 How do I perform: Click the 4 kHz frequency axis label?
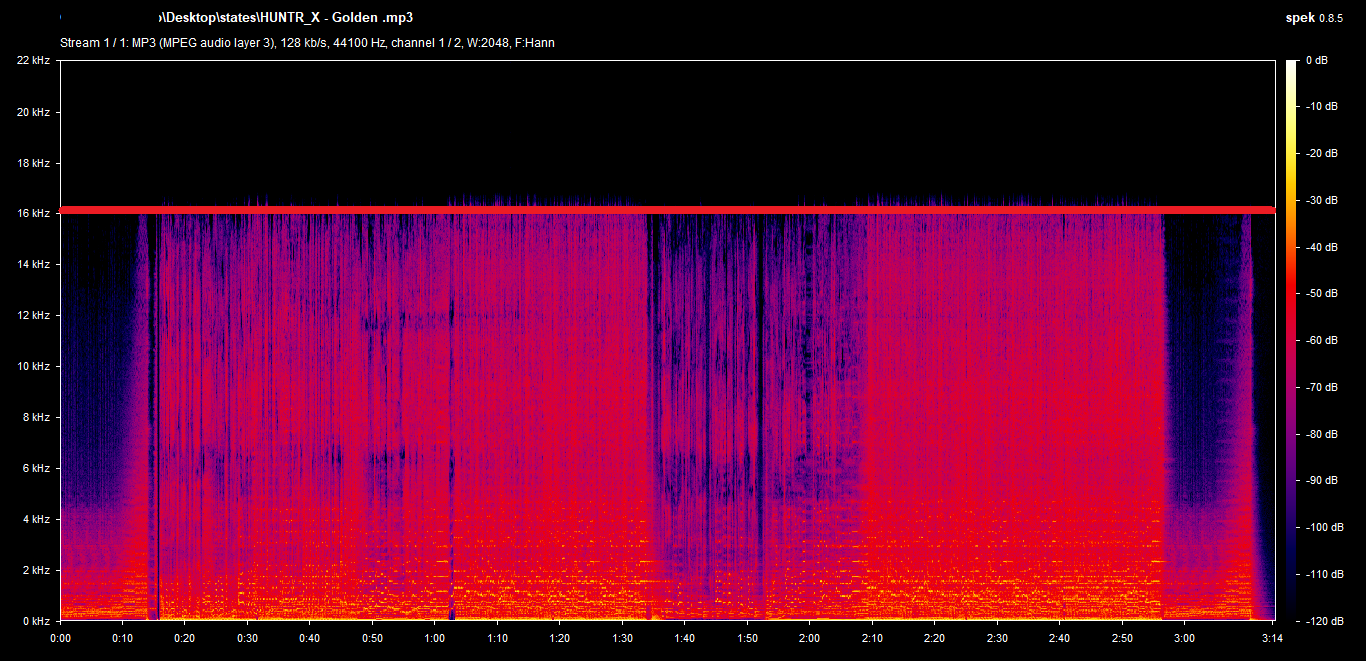(x=35, y=519)
